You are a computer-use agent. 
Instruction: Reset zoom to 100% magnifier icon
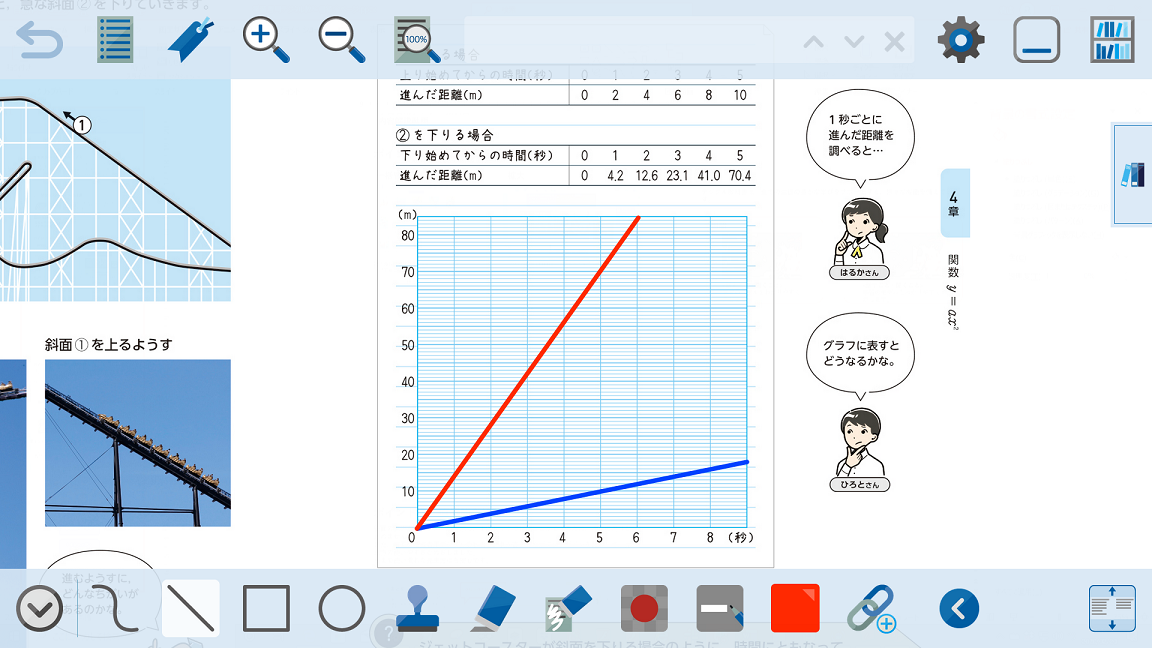point(417,40)
